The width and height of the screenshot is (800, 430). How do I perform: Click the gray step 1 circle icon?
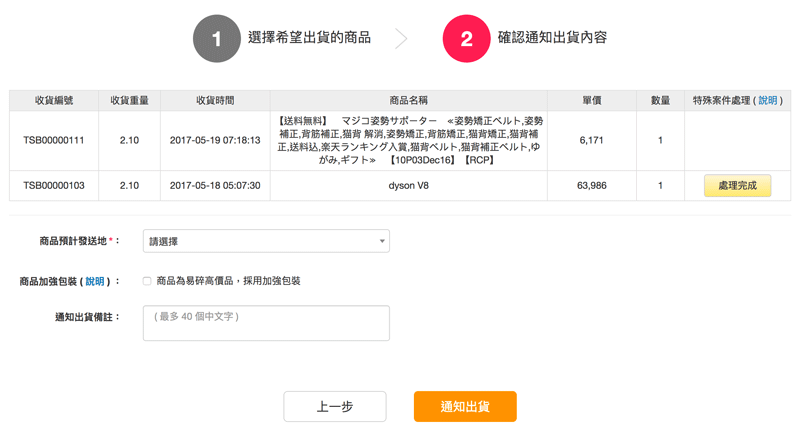click(216, 38)
